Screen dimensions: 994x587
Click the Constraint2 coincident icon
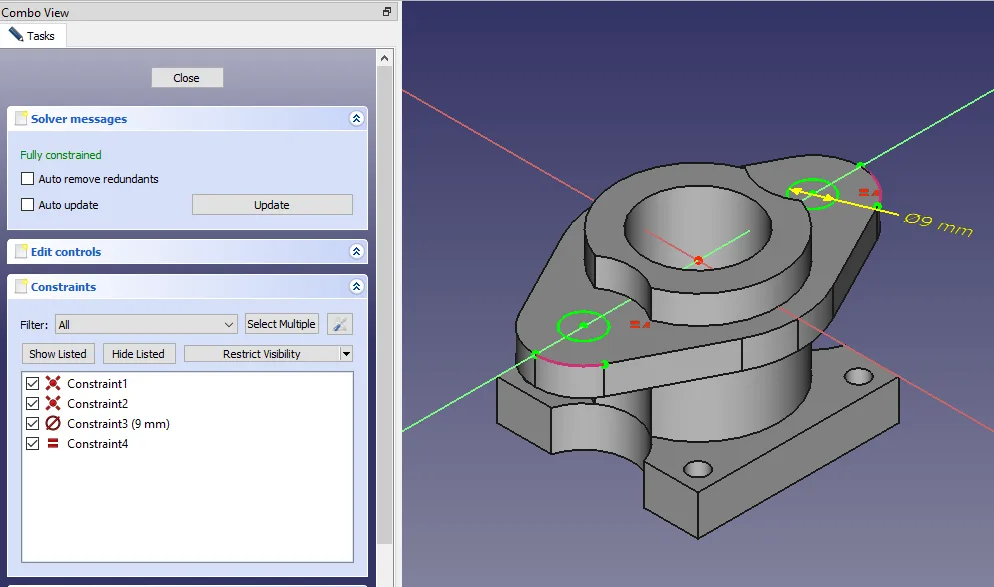coord(53,404)
